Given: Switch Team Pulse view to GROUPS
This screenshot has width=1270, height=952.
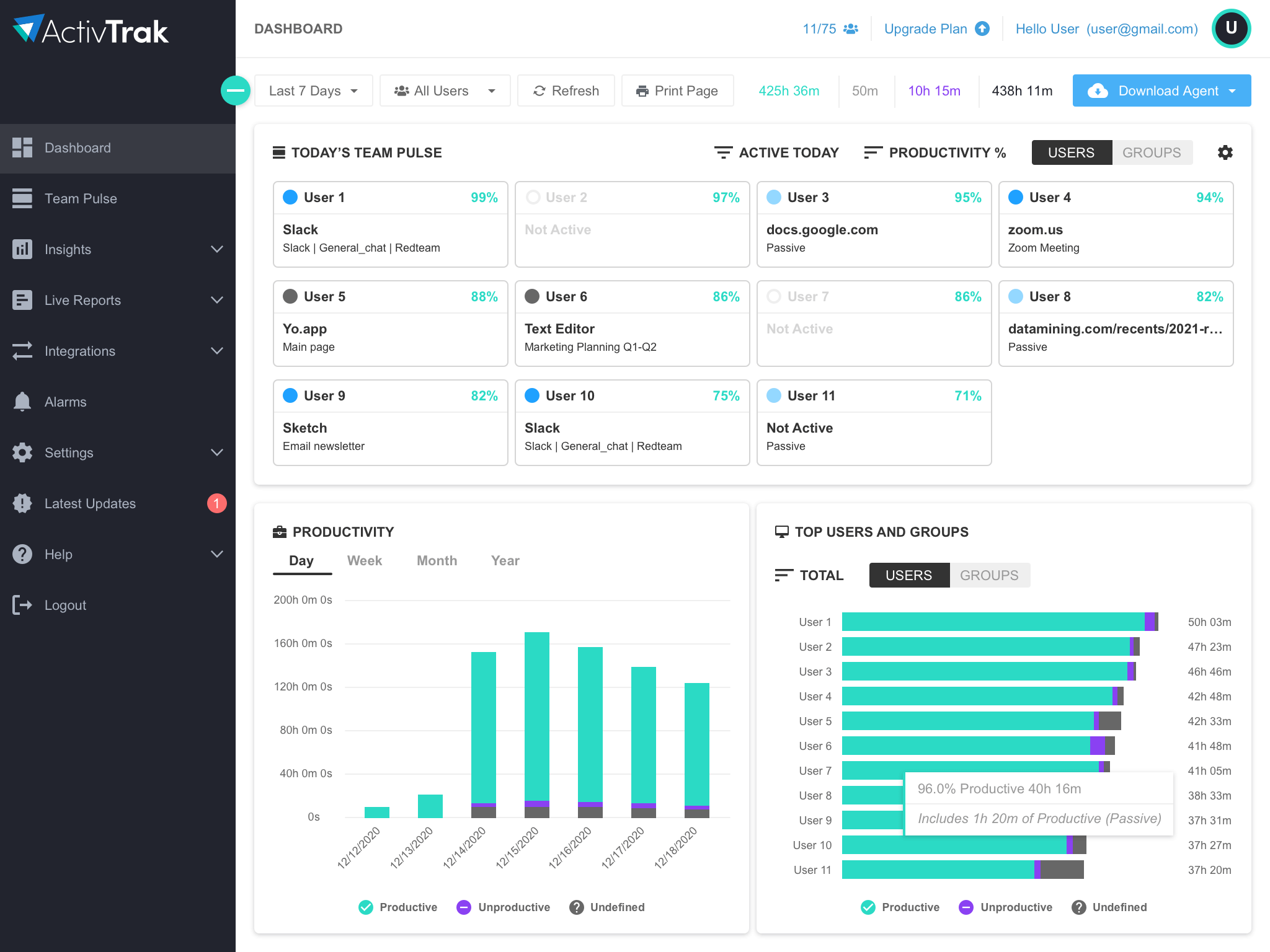Looking at the screenshot, I should pos(1152,152).
